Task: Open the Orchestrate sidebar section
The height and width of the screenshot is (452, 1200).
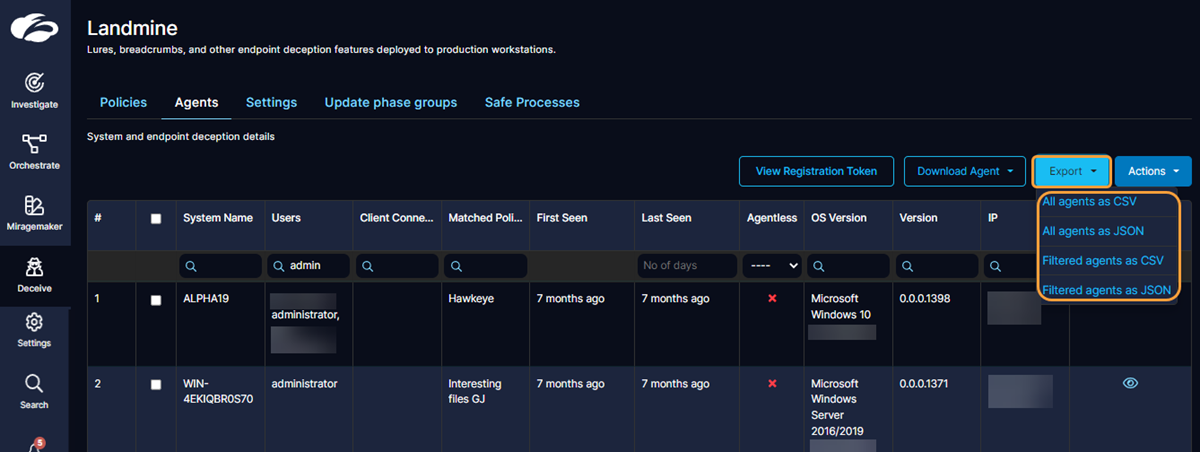Action: coord(34,150)
